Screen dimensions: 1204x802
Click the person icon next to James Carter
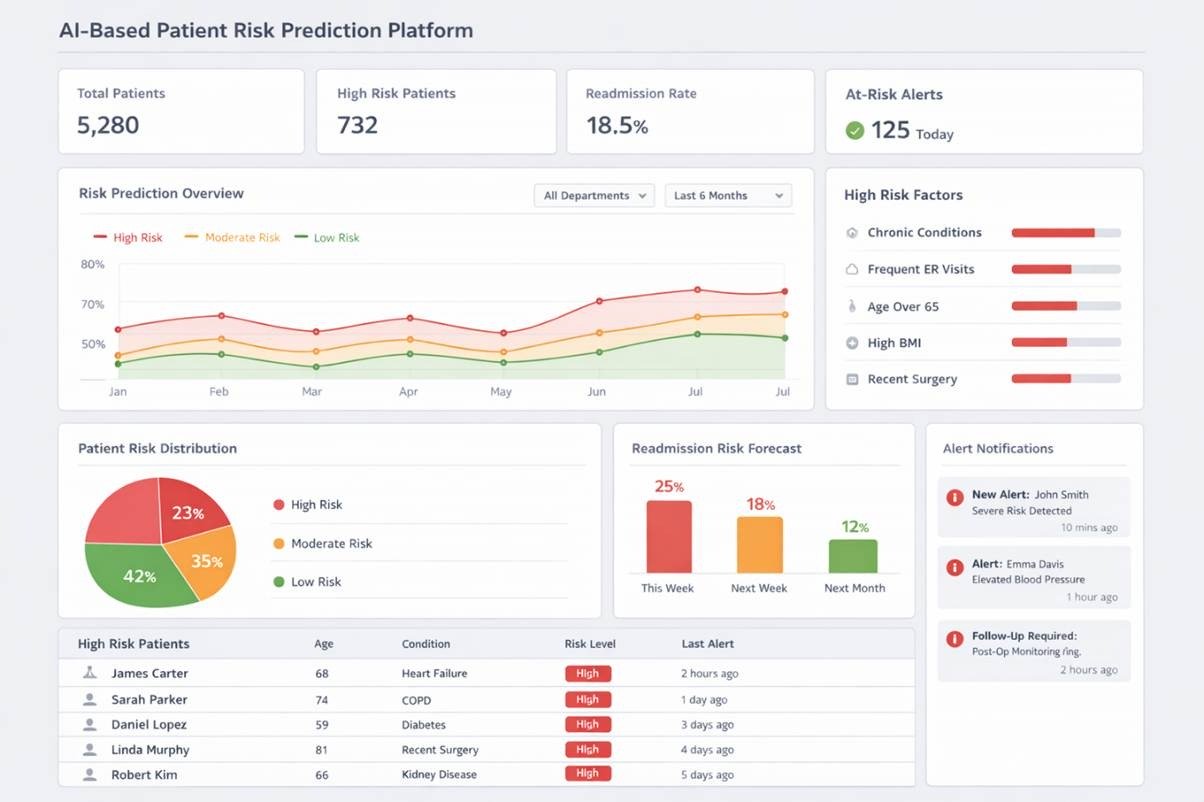click(90, 674)
